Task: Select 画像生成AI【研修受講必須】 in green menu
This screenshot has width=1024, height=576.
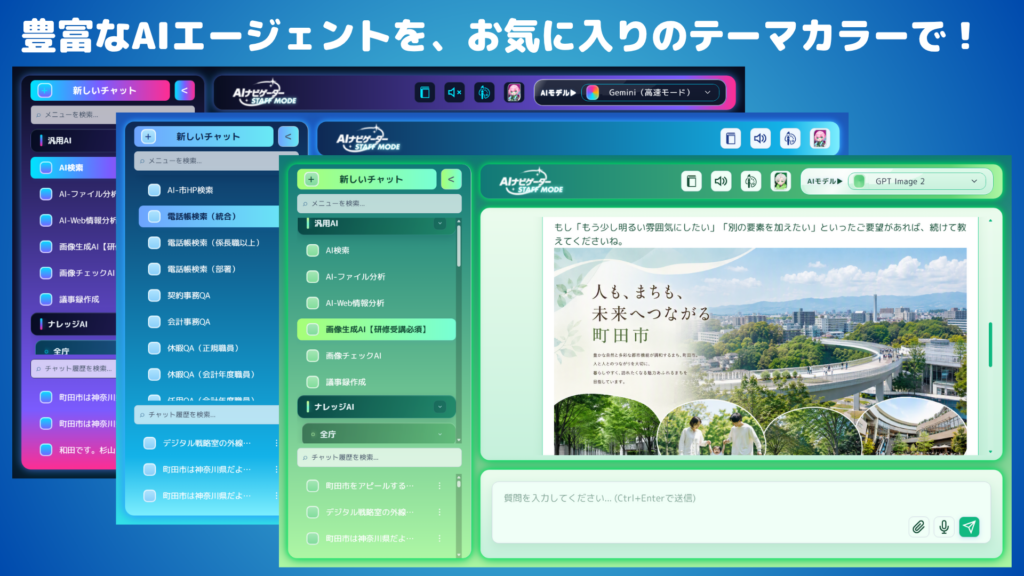Action: [376, 329]
